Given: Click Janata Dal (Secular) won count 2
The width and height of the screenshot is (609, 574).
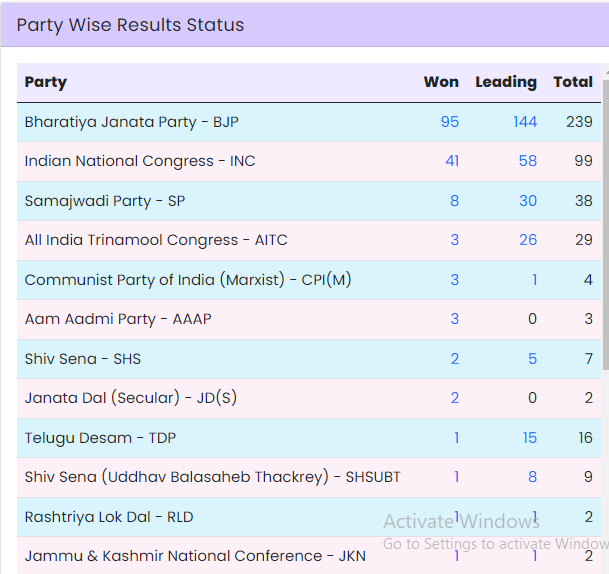Looking at the screenshot, I should pyautogui.click(x=454, y=398).
